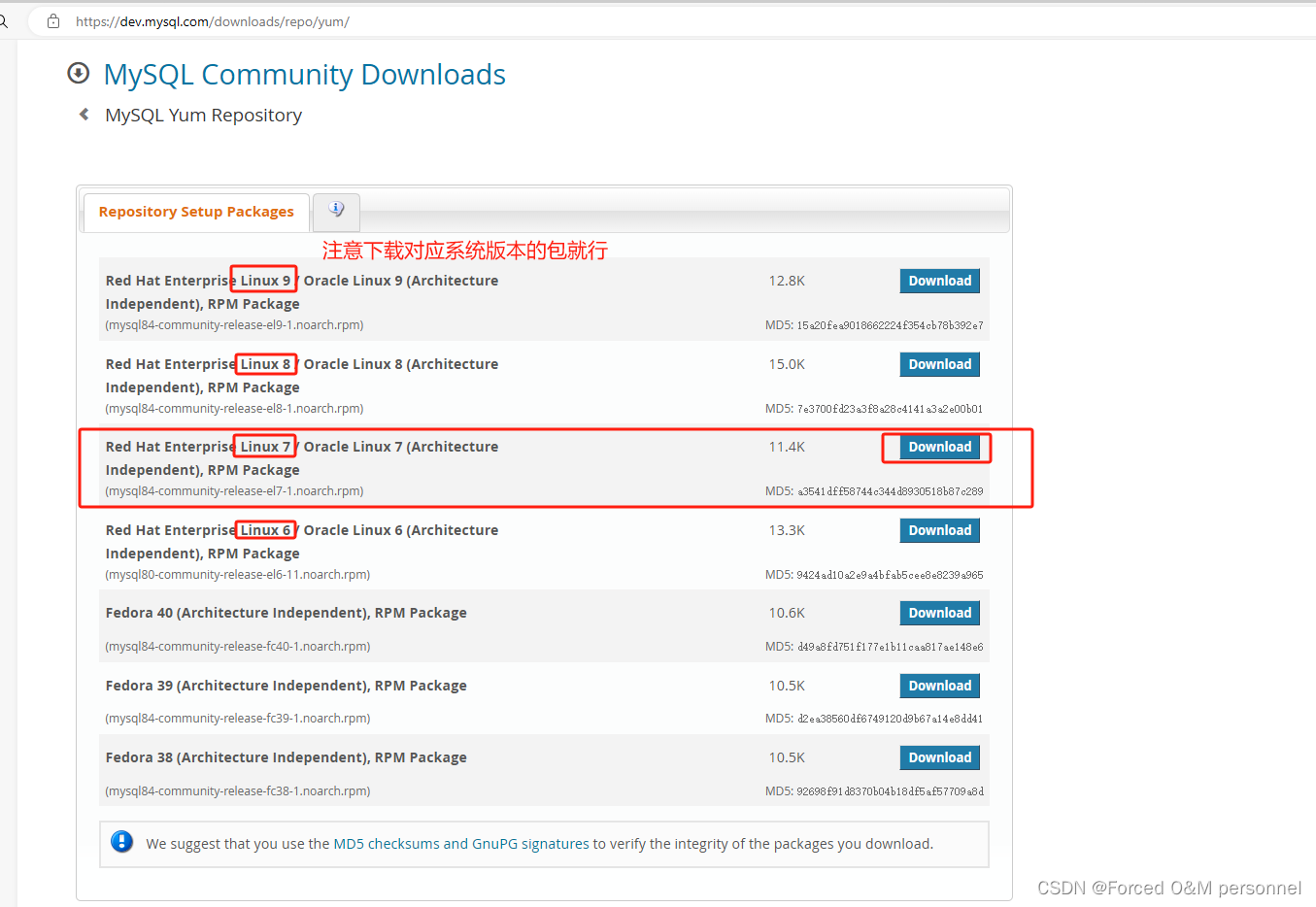Download the Fedora 39 RPM package

coord(939,686)
